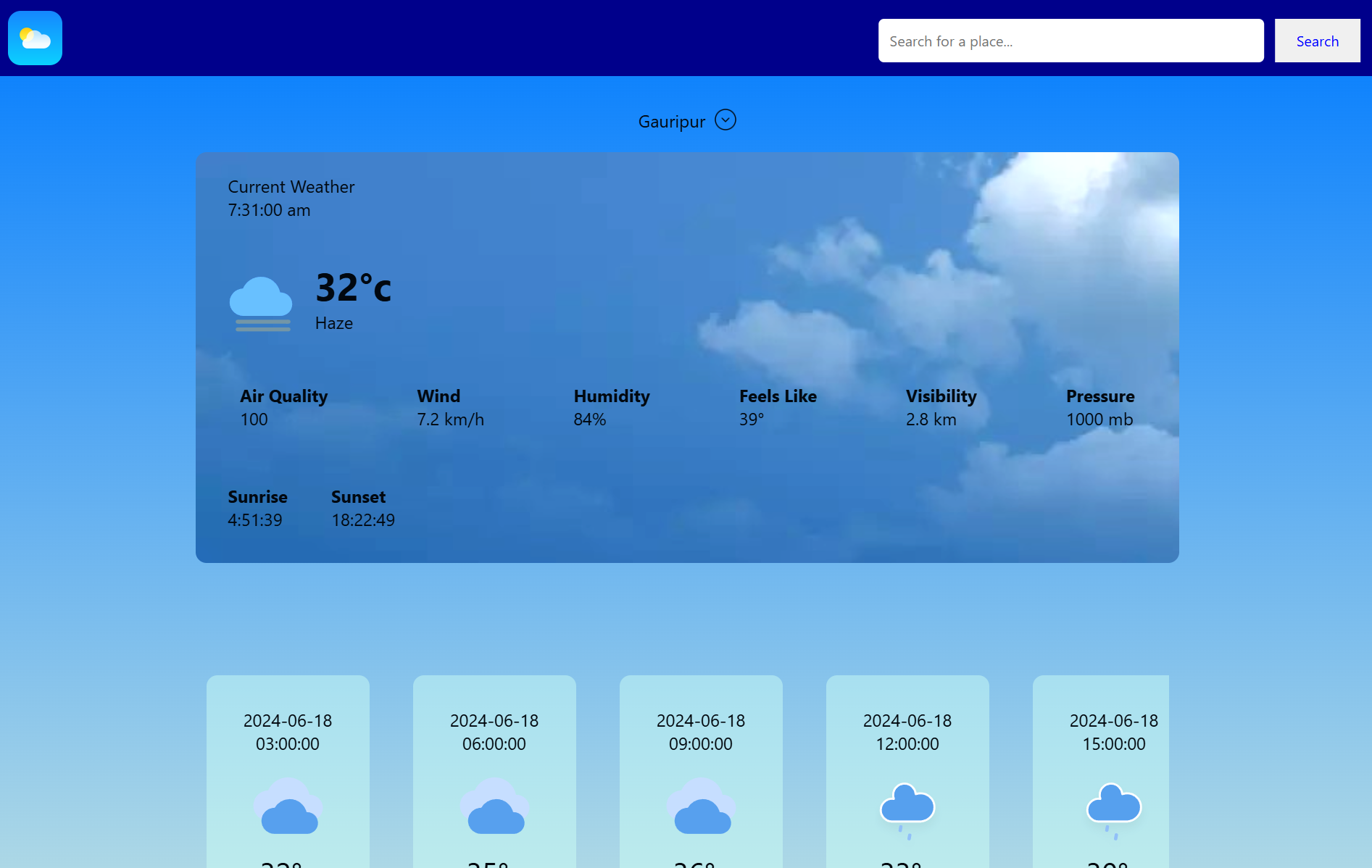The height and width of the screenshot is (868, 1372).
Task: Click the Visibility label
Action: 941,396
